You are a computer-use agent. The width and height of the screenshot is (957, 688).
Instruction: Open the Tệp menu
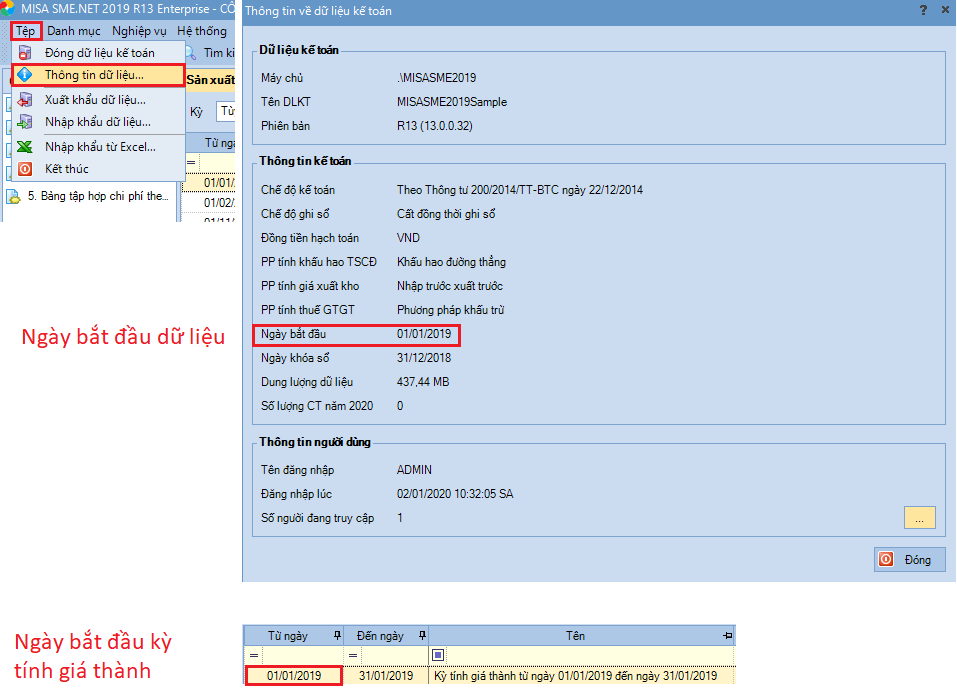click(x=26, y=31)
